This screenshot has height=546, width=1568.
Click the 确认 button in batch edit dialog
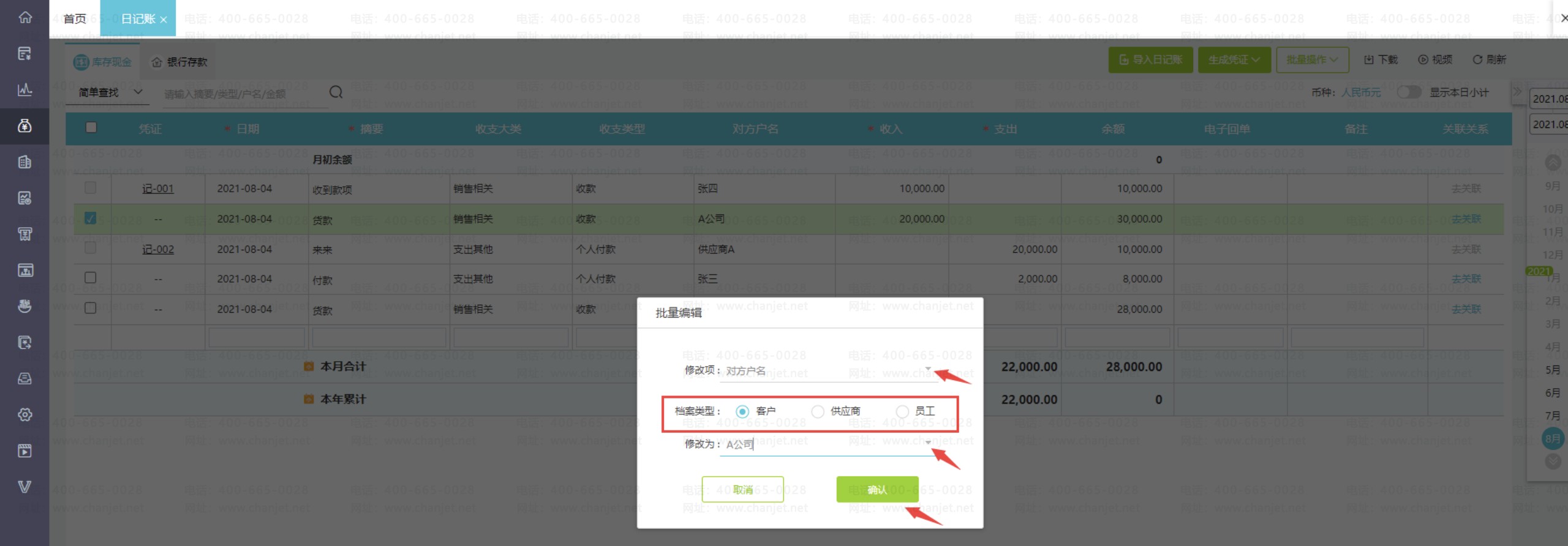tap(877, 489)
